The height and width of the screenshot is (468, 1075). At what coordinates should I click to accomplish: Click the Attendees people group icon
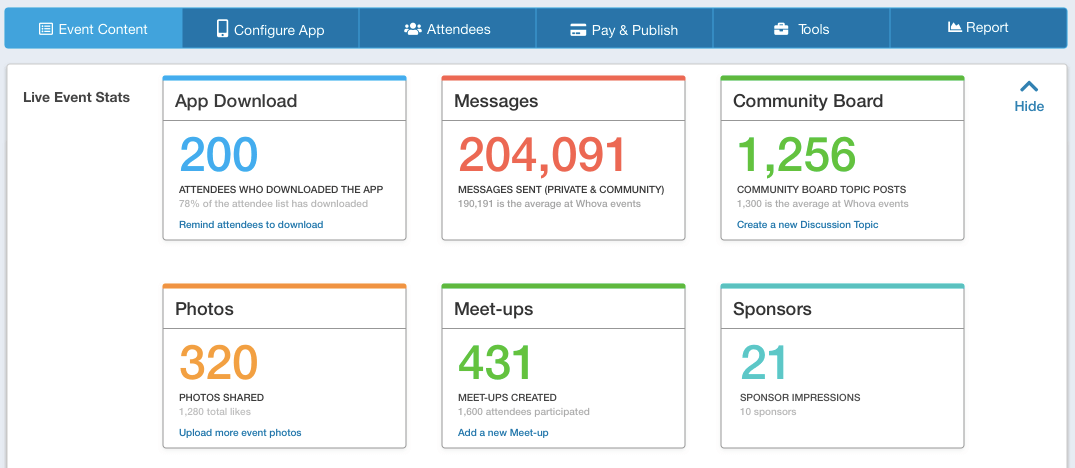point(412,29)
